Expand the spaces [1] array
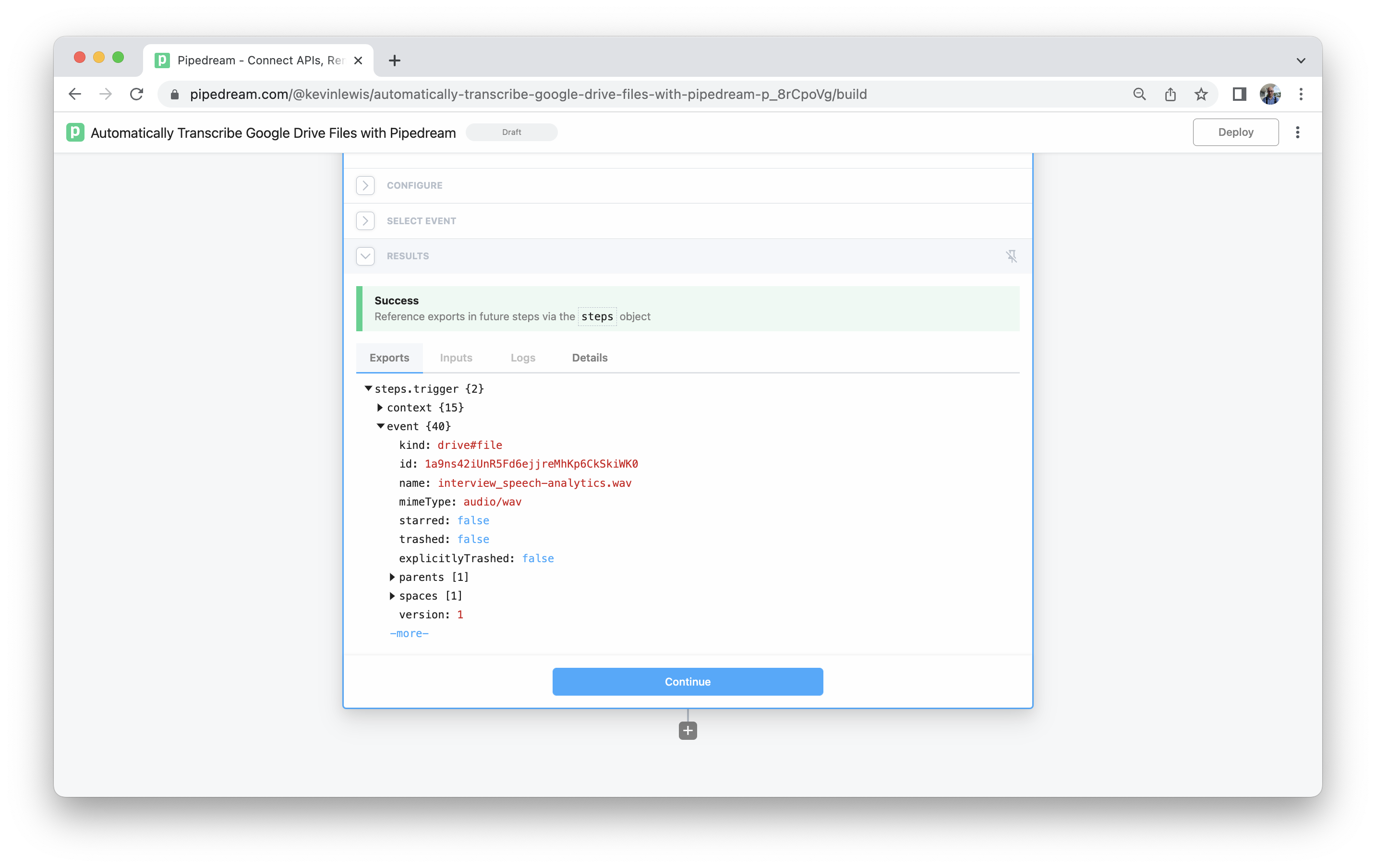This screenshot has width=1376, height=868. (x=392, y=596)
